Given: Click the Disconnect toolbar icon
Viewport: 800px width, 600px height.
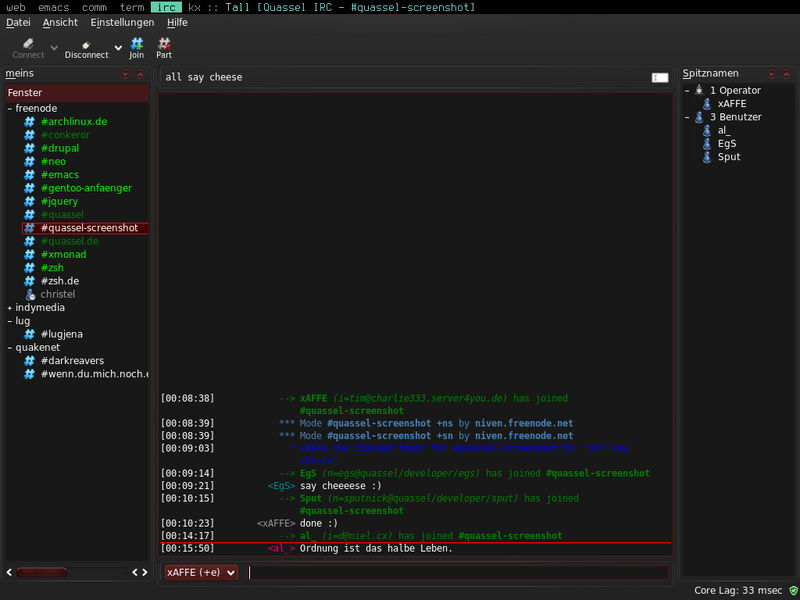Looking at the screenshot, I should tap(86, 44).
